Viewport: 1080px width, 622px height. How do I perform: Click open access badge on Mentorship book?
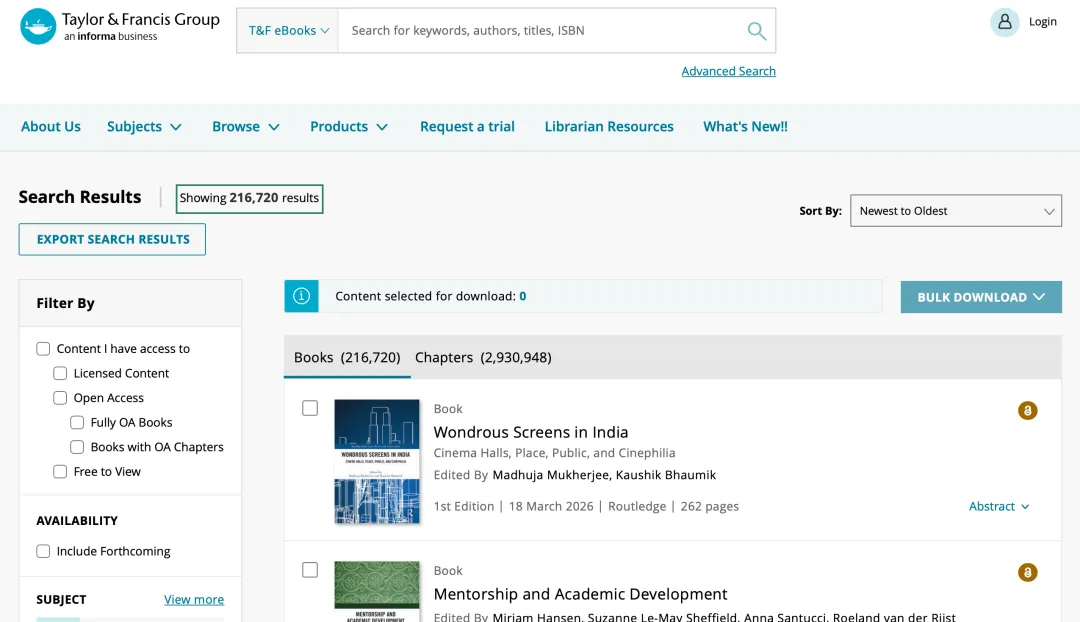pos(1027,572)
